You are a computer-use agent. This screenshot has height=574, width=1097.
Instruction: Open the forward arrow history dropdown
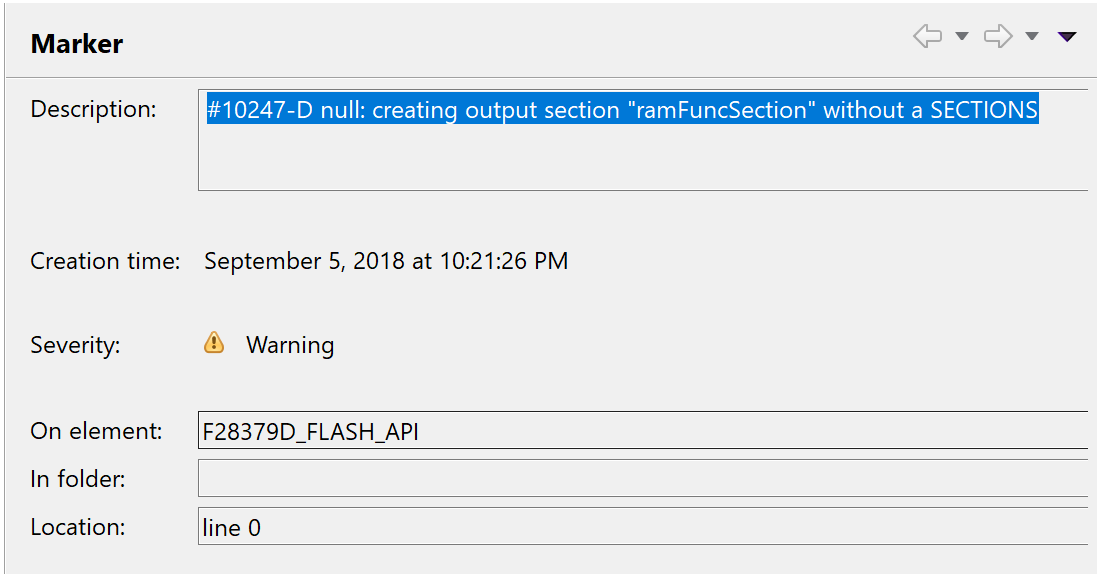[x=1032, y=37]
